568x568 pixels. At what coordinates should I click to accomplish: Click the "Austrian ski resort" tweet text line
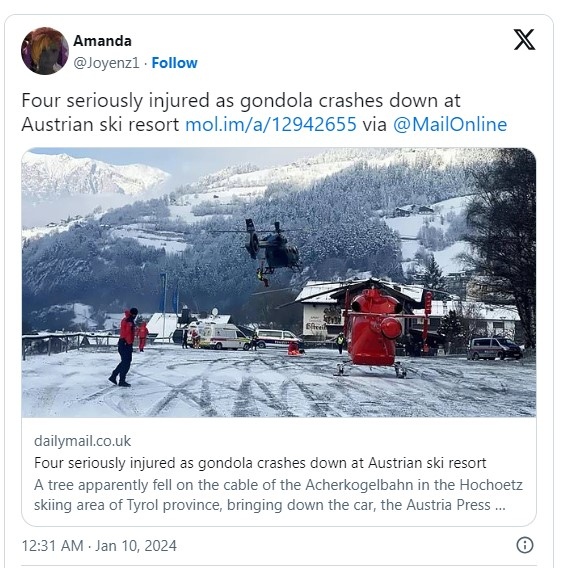pos(100,124)
